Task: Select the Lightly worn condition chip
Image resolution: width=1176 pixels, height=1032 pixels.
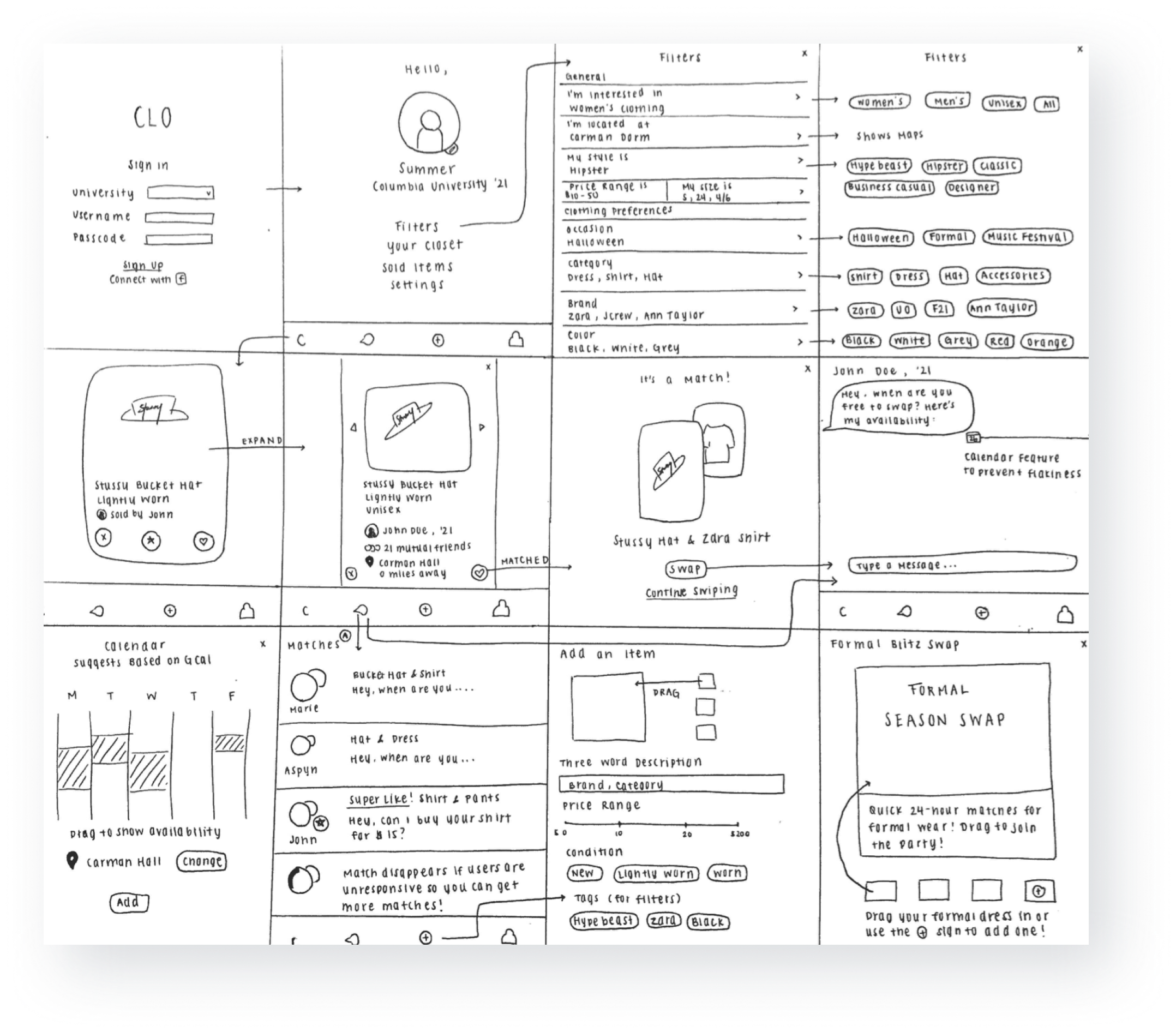Action: click(656, 874)
